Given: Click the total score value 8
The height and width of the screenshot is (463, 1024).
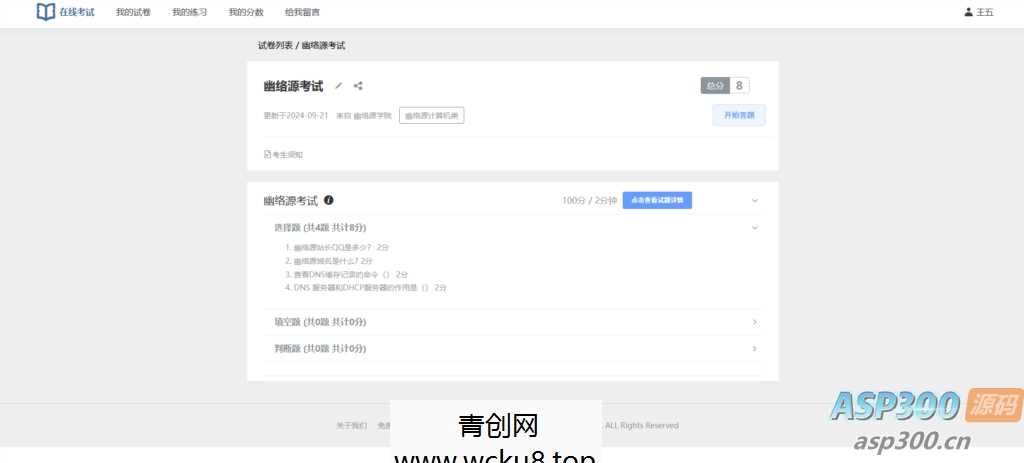Looking at the screenshot, I should 739,86.
